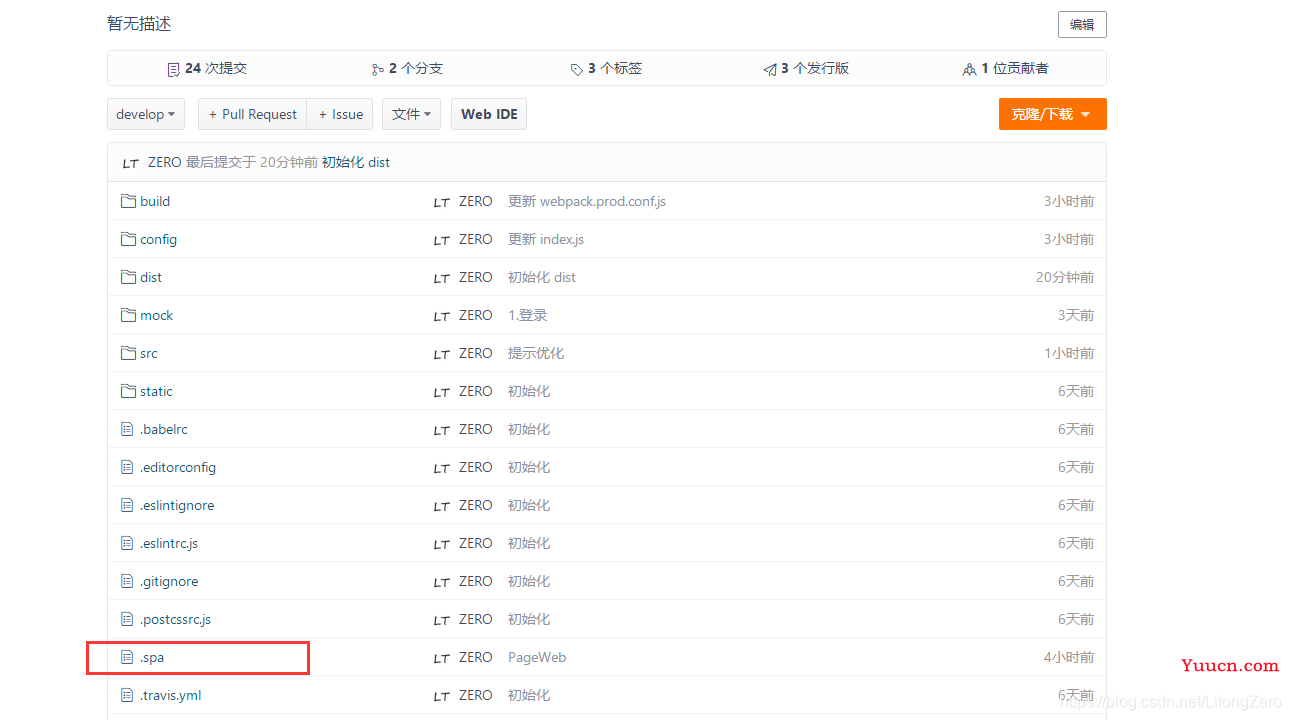Open the .postcssrc.js file
Image resolution: width=1291 pixels, height=720 pixels.
pyautogui.click(x=176, y=619)
